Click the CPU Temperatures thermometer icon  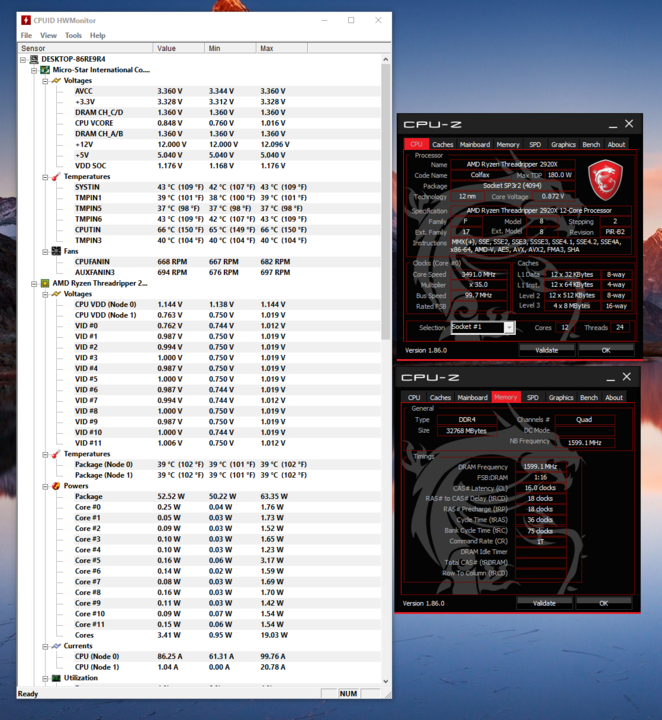coord(56,454)
